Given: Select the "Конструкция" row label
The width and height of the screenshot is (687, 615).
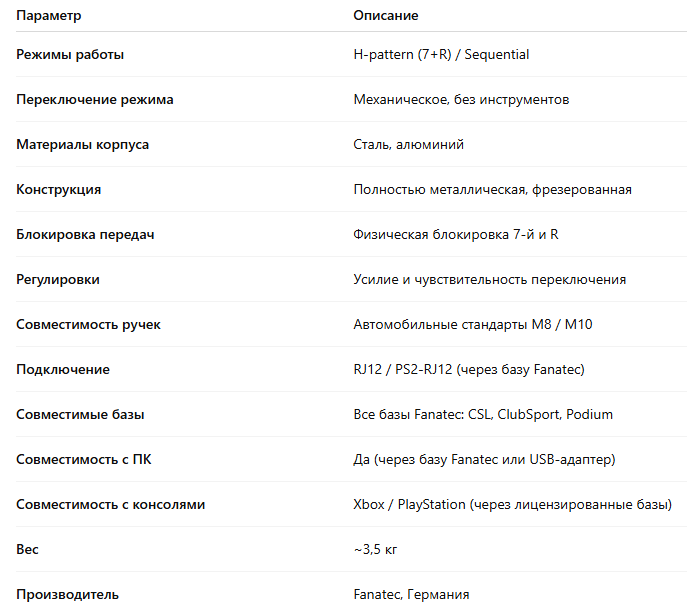Looking at the screenshot, I should pos(59,190).
